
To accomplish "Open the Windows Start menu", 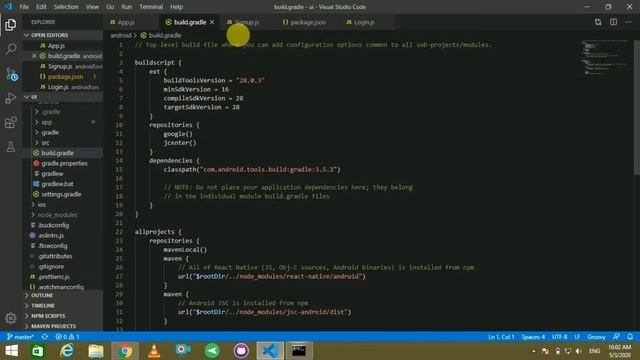I will click(11, 351).
